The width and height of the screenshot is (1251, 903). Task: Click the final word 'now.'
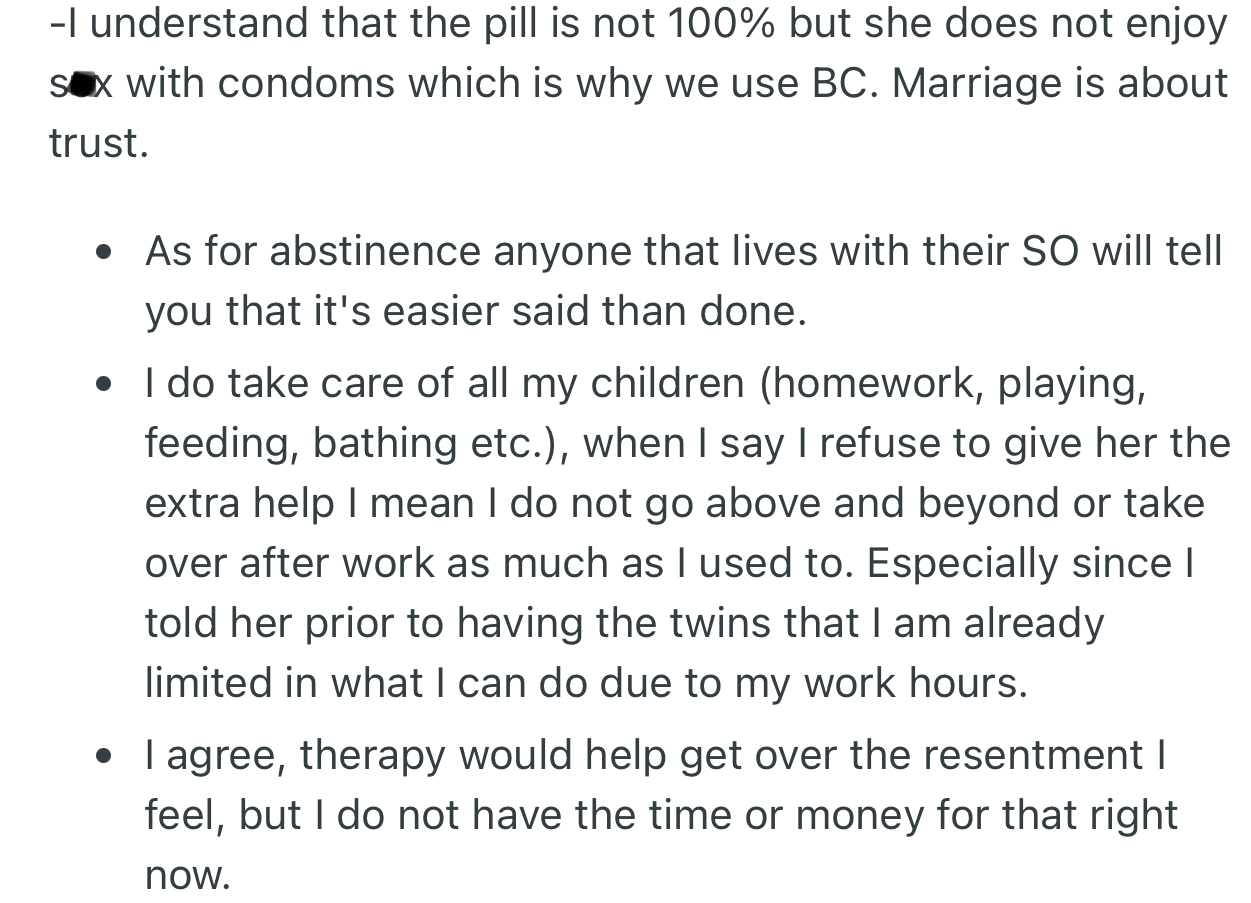click(x=188, y=876)
